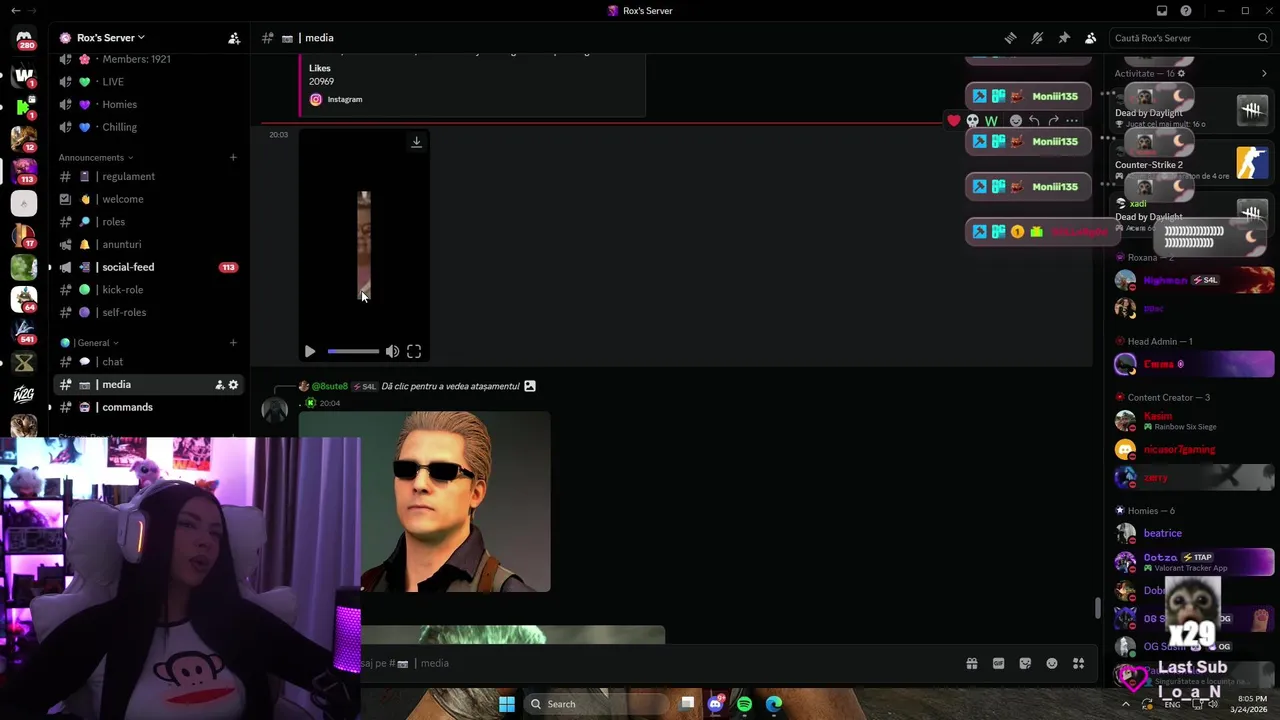Open pinned messages pin icon
This screenshot has height=720, width=1280.
[1064, 38]
